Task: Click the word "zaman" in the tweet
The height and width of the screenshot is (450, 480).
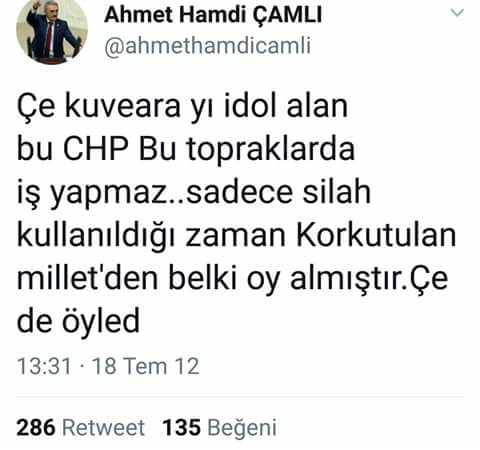Action: 236,237
